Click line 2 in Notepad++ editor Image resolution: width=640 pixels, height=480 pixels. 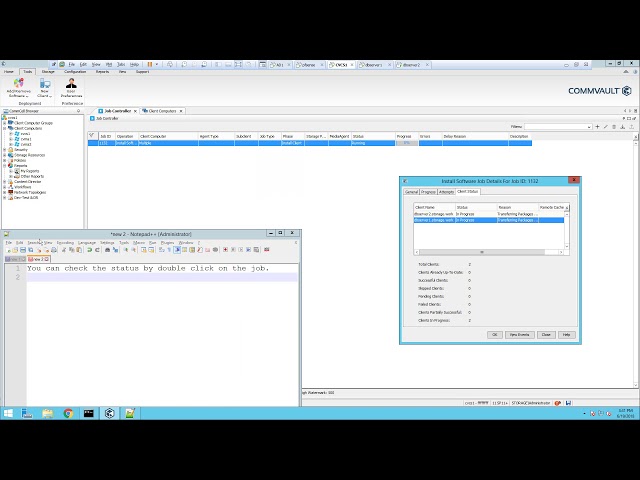[x=162, y=278]
